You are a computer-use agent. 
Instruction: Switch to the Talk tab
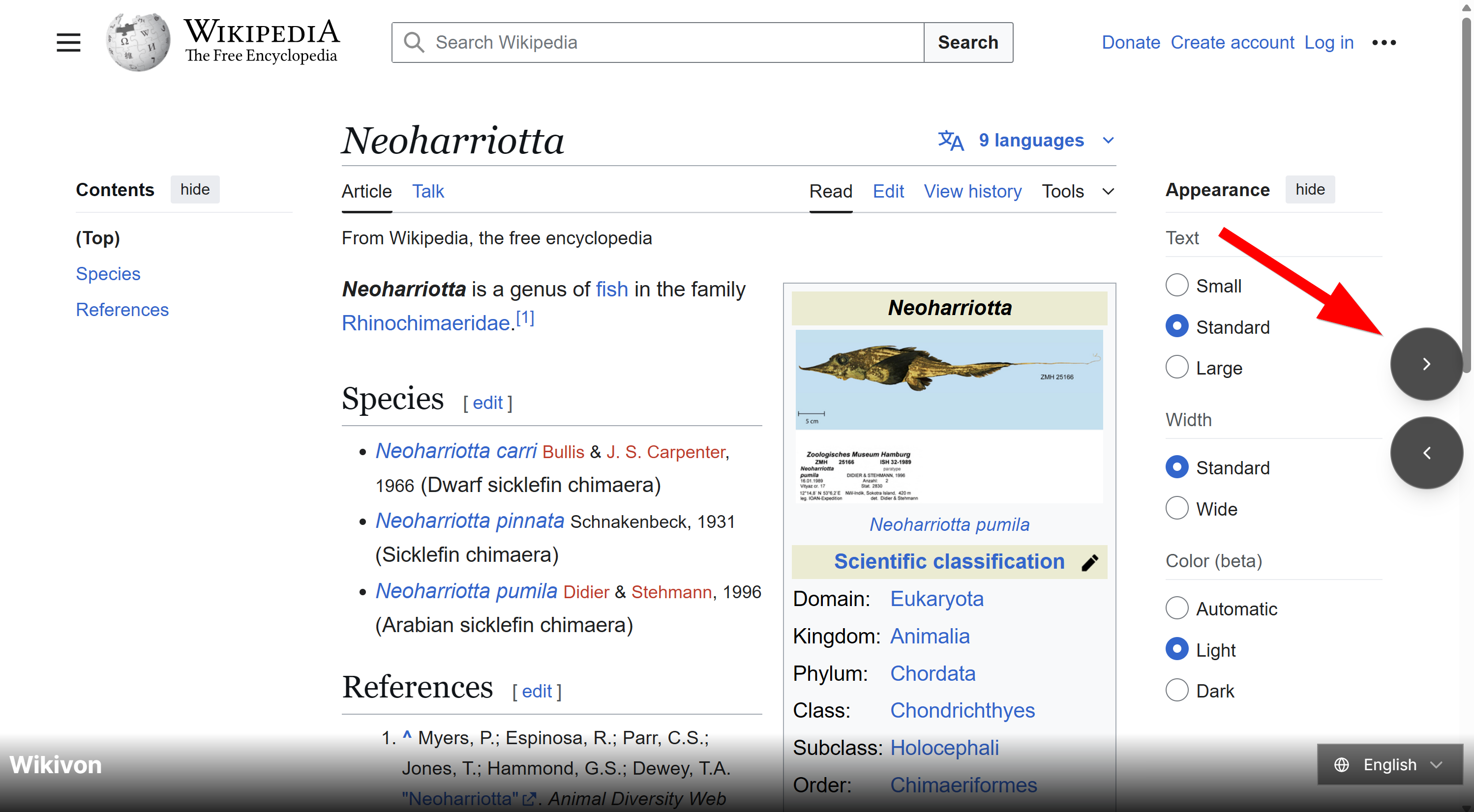click(428, 191)
